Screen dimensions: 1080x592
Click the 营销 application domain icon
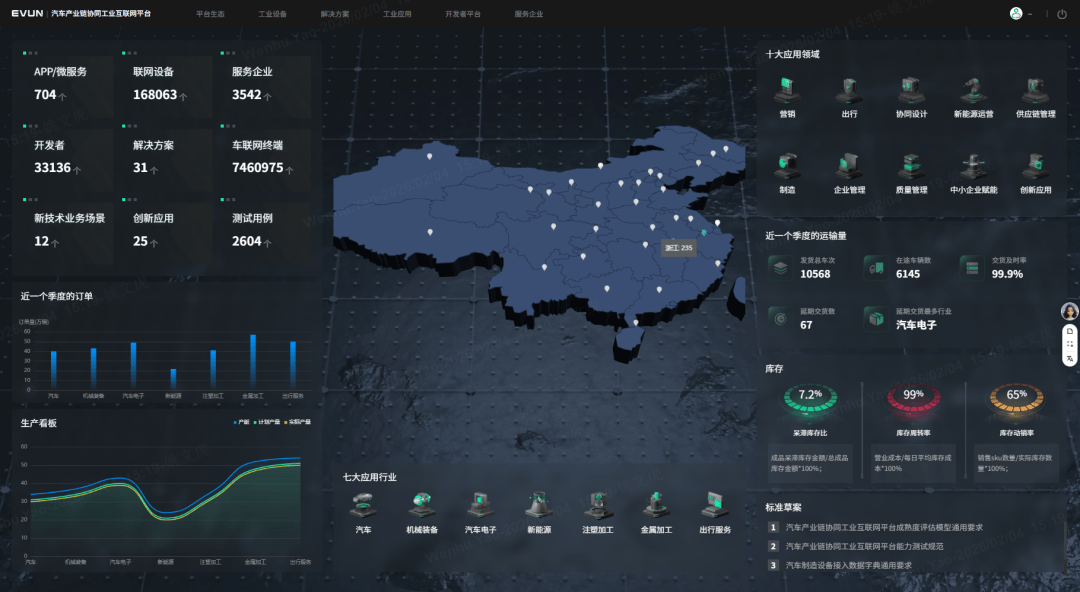click(787, 93)
